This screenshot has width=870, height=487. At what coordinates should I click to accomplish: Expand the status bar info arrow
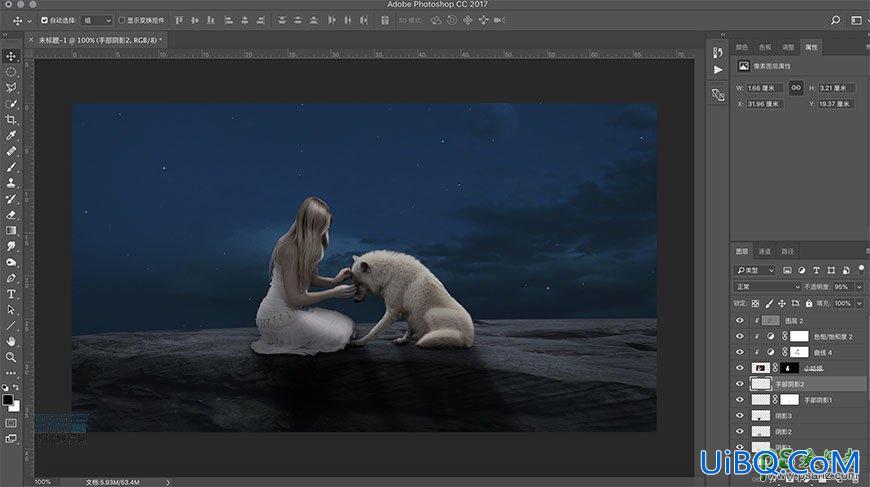pos(168,483)
